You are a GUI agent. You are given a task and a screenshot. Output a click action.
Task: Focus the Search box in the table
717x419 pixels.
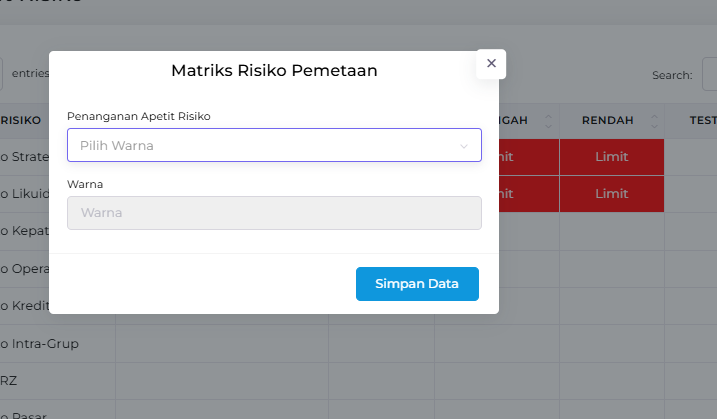point(707,75)
